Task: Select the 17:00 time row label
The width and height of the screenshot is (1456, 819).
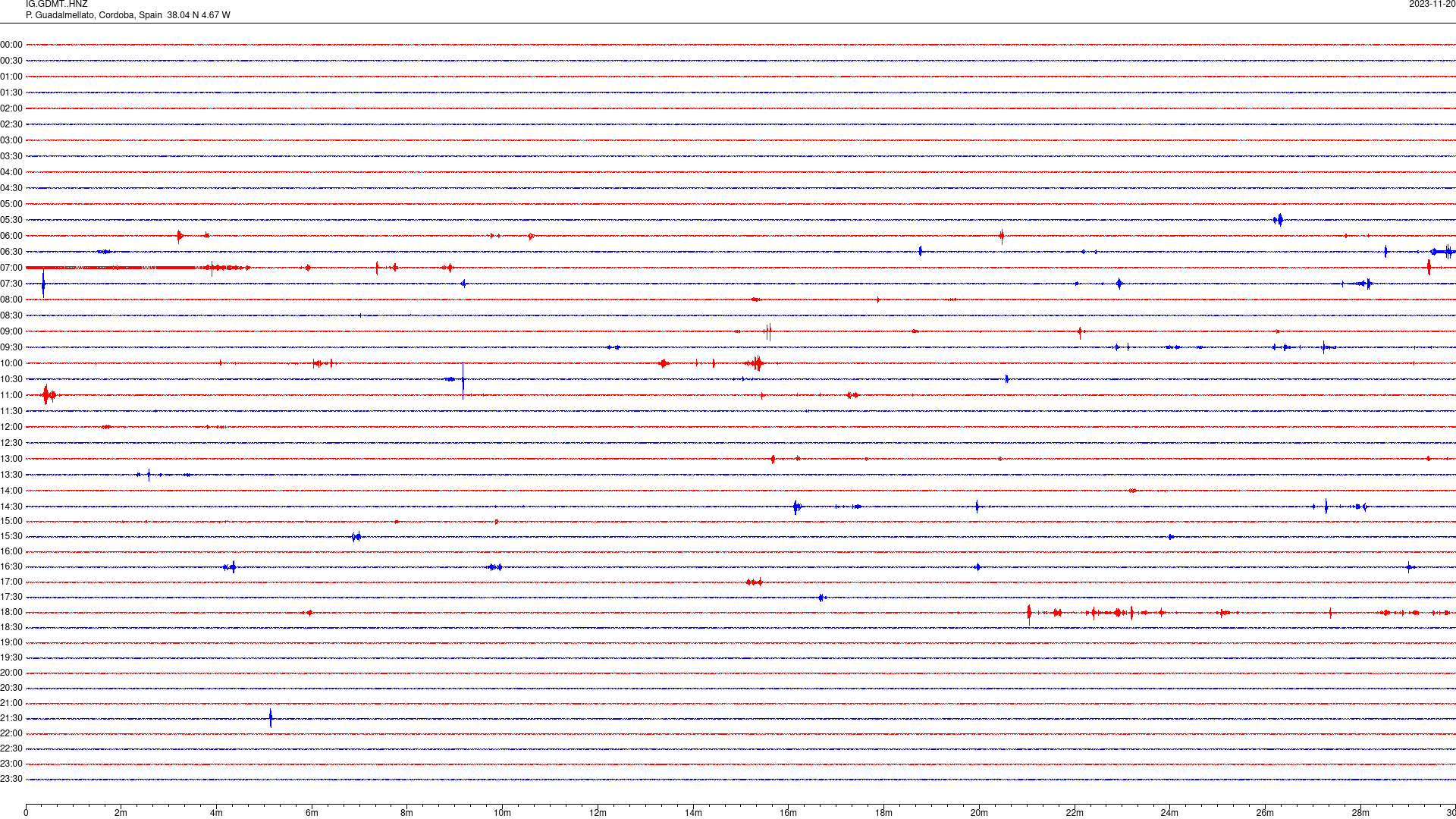Action: coord(11,582)
